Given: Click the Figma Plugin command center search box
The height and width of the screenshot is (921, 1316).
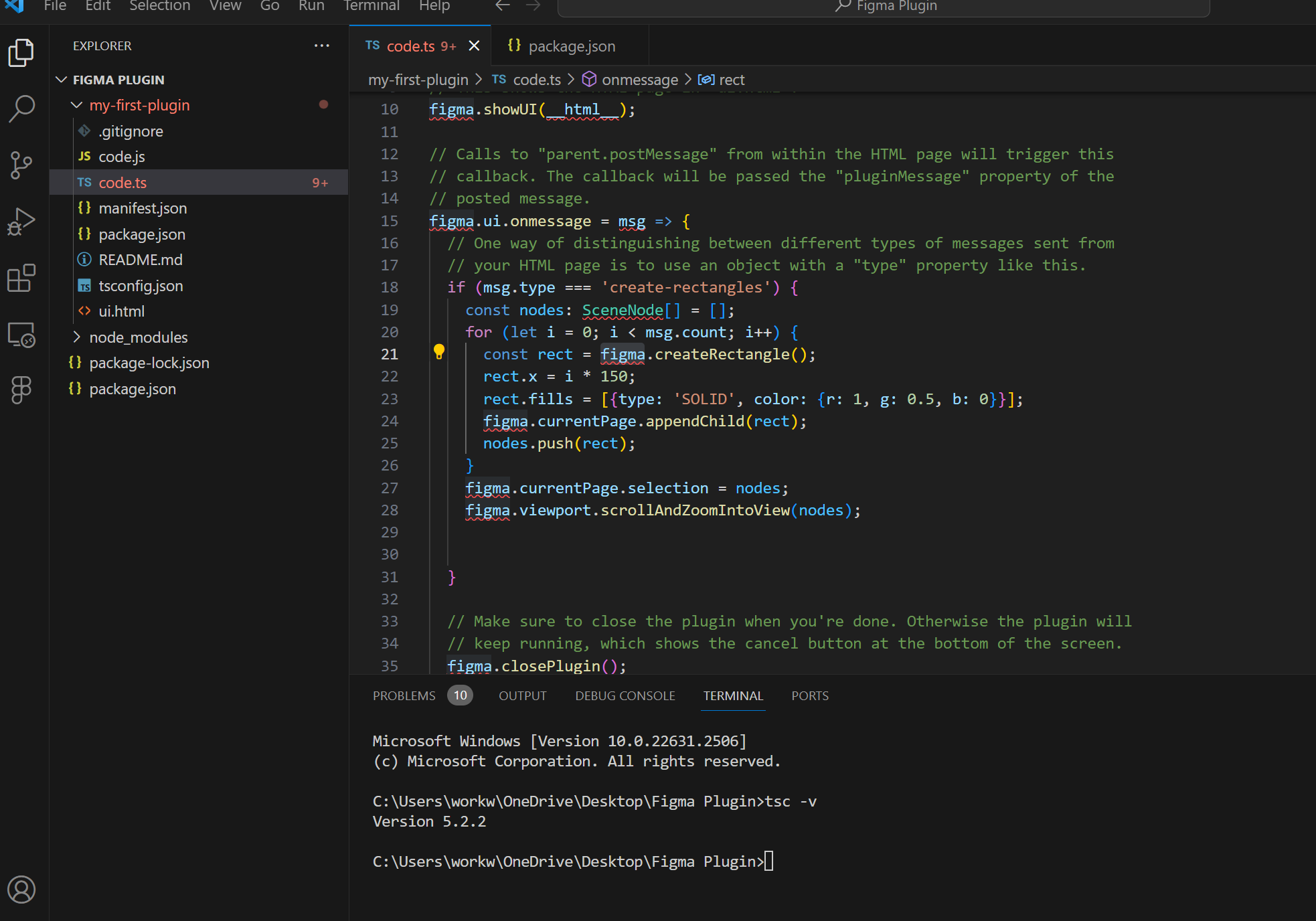Looking at the screenshot, I should pyautogui.click(x=884, y=7).
